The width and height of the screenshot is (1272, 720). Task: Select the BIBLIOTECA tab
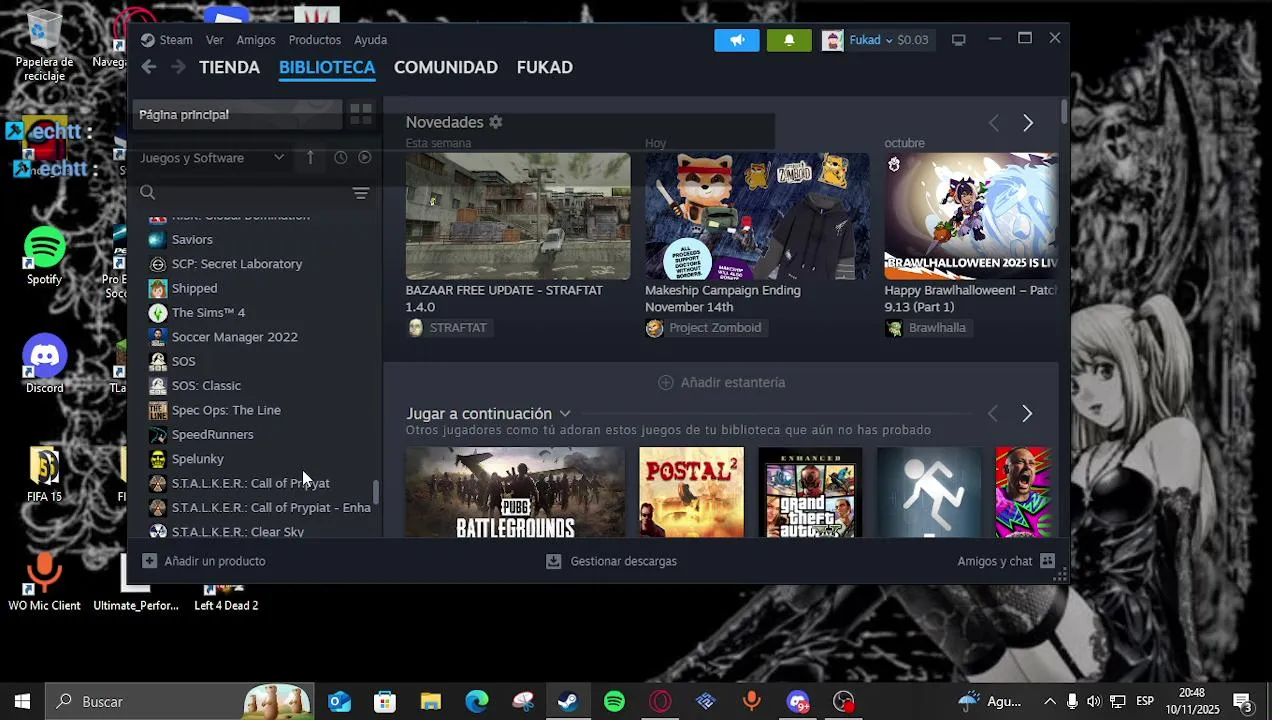[327, 67]
